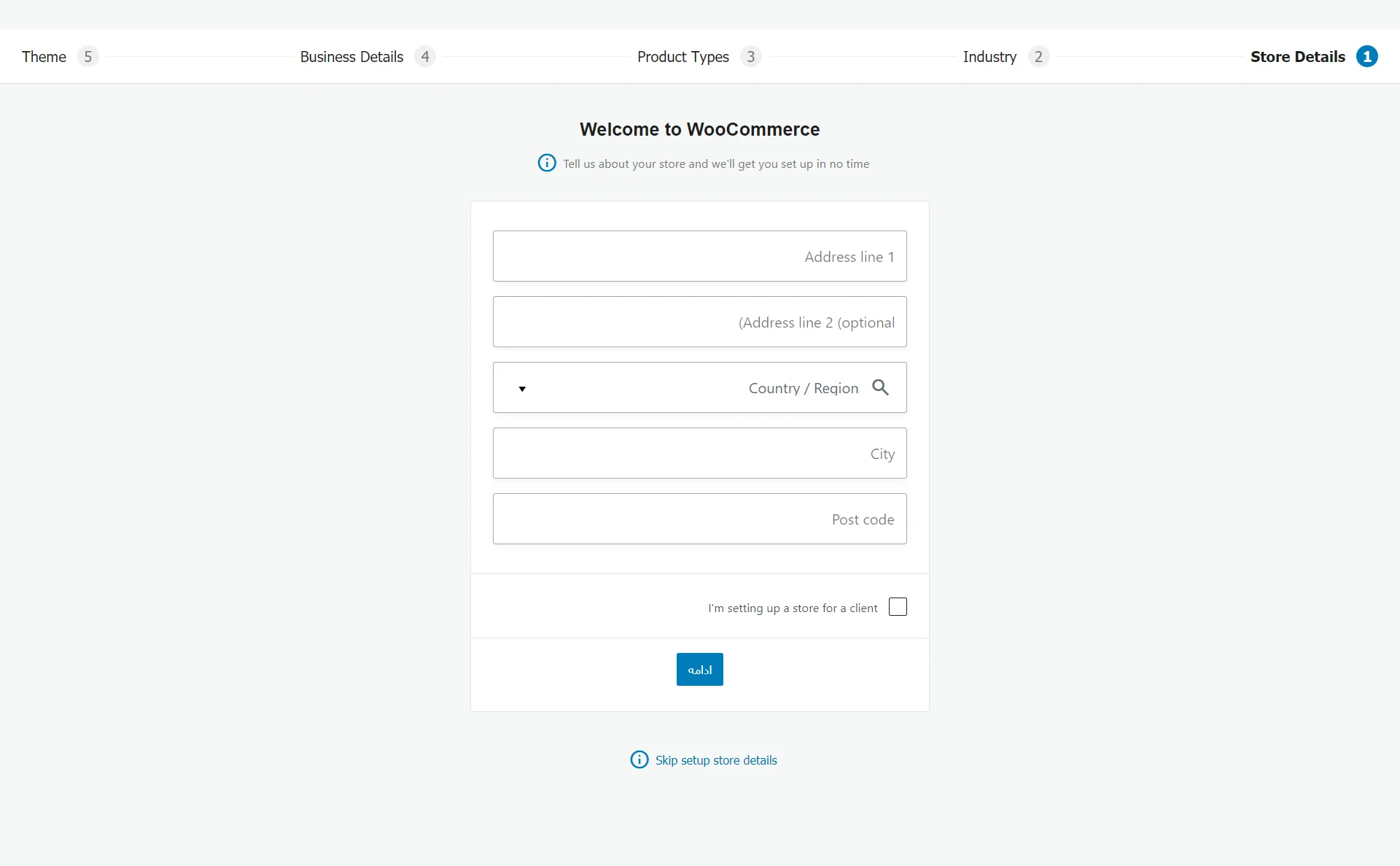Focus the Address line 1 field

(700, 256)
